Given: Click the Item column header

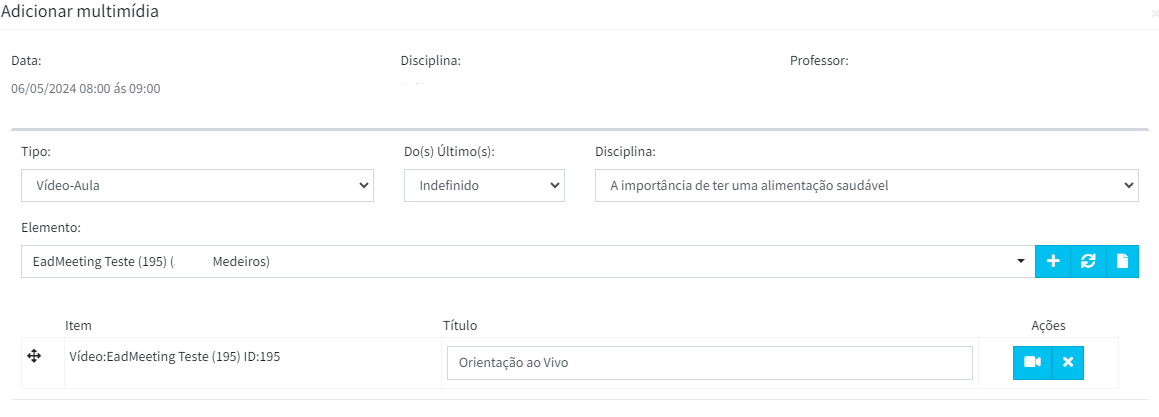Looking at the screenshot, I should point(78,325).
